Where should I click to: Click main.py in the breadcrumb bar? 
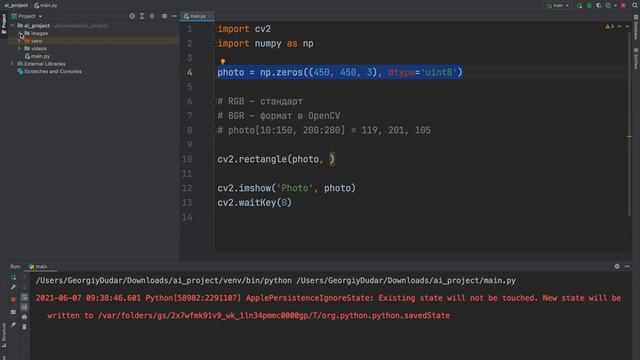click(46, 5)
